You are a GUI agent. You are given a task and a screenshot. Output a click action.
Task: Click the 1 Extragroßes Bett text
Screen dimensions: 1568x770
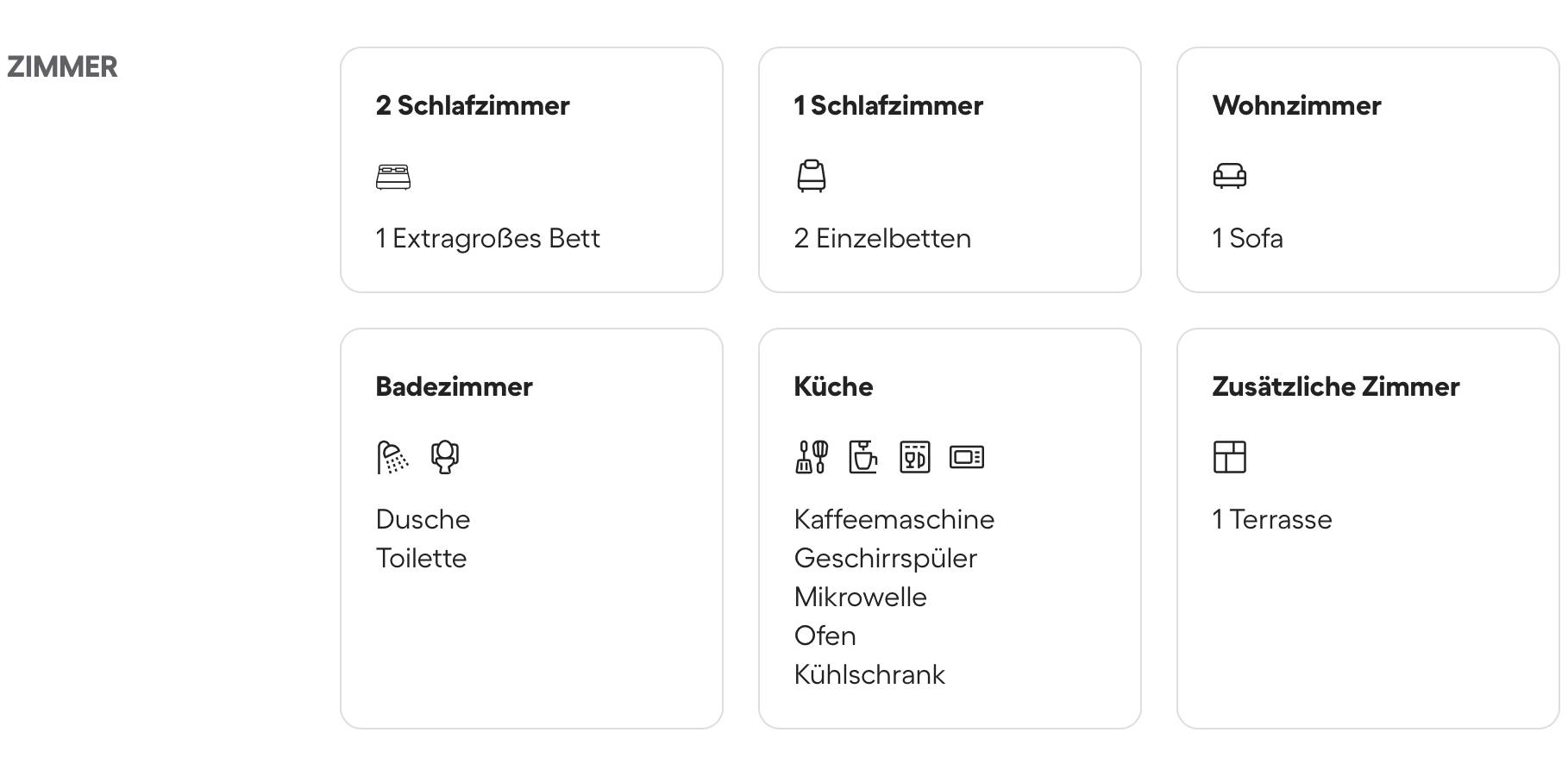pyautogui.click(x=487, y=239)
